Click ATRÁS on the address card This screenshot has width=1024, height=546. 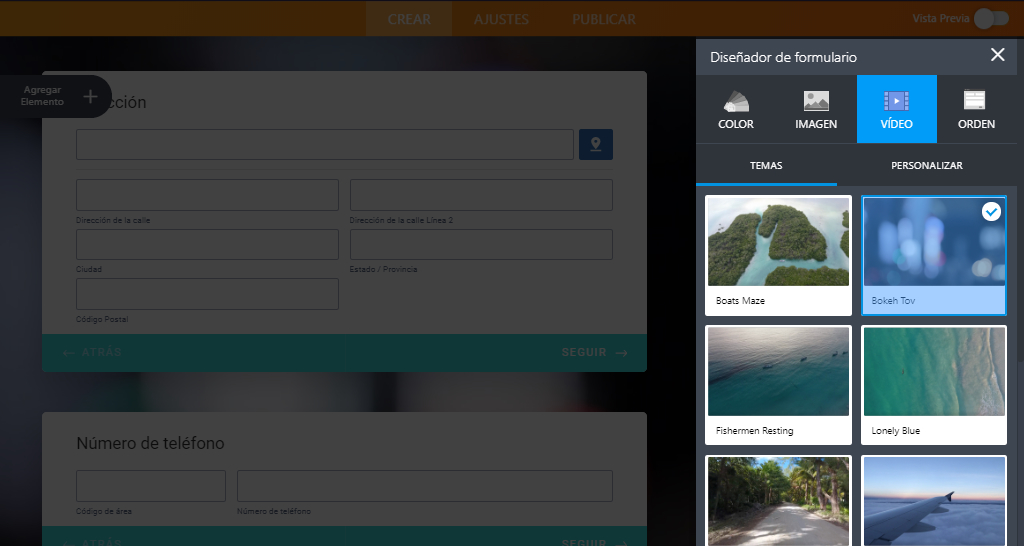click(93, 353)
